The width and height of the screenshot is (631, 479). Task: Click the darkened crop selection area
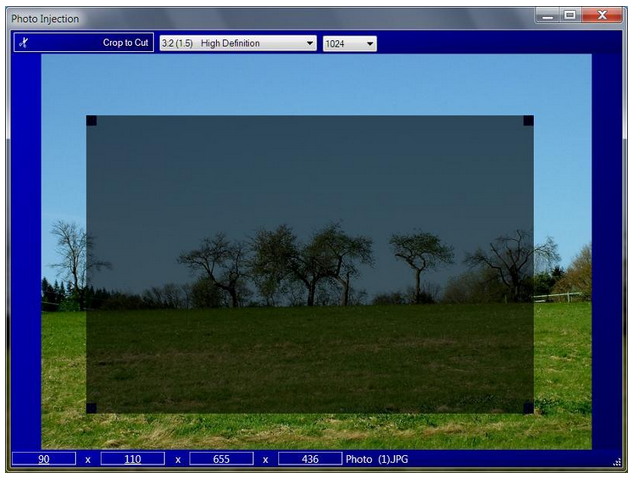pos(310,264)
